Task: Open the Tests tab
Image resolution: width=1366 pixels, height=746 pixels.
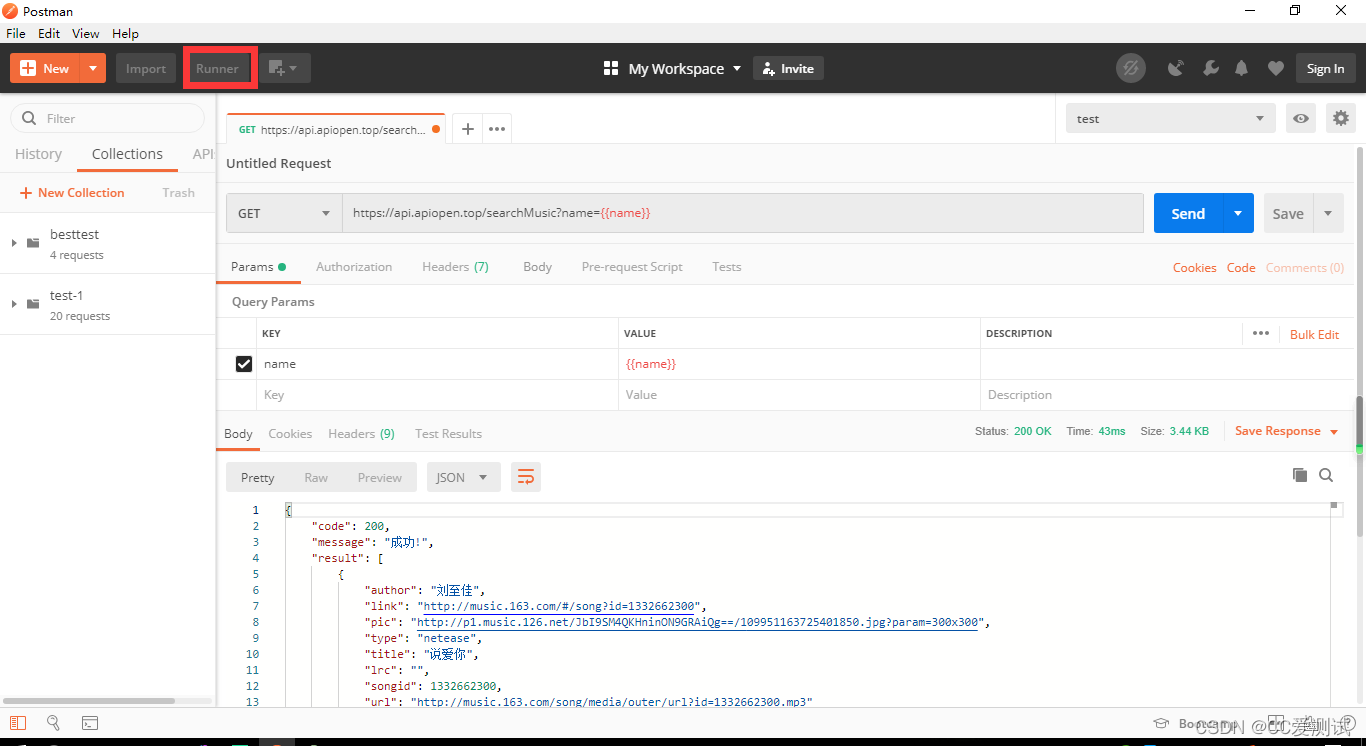Action: (727, 267)
